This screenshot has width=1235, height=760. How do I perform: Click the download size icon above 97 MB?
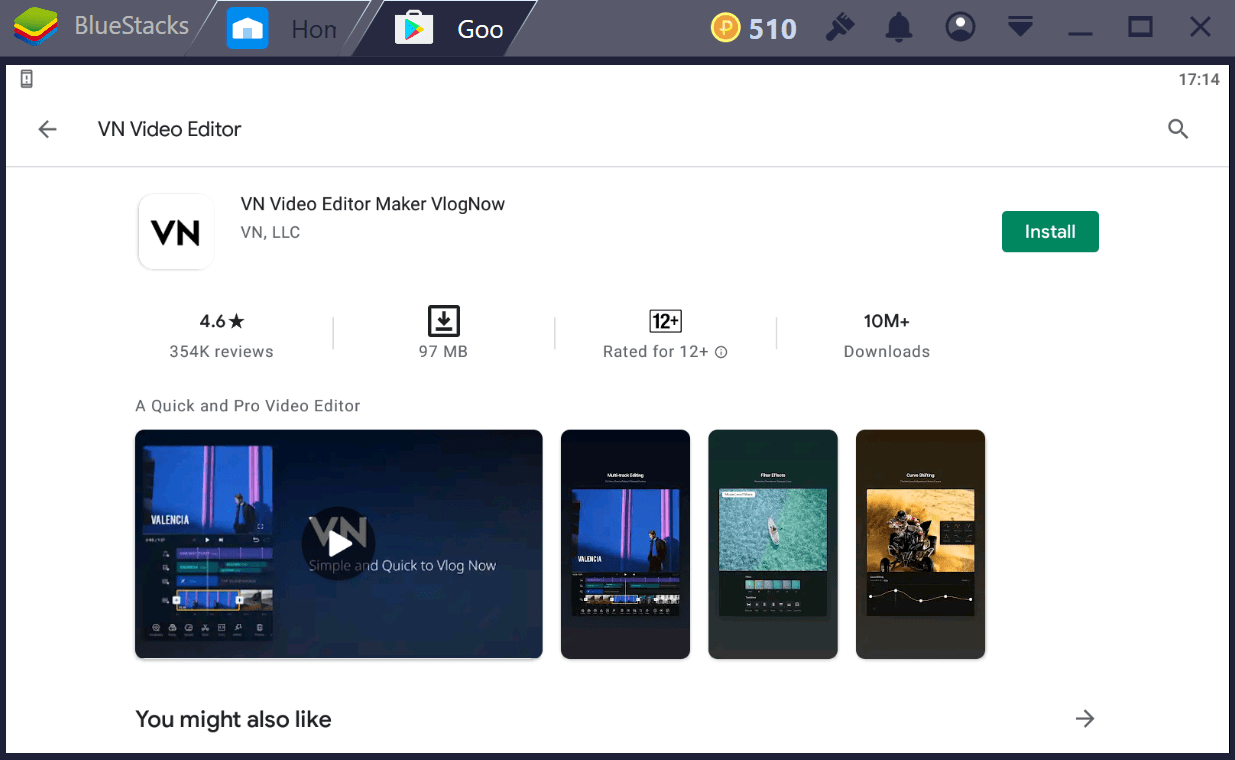coord(443,320)
